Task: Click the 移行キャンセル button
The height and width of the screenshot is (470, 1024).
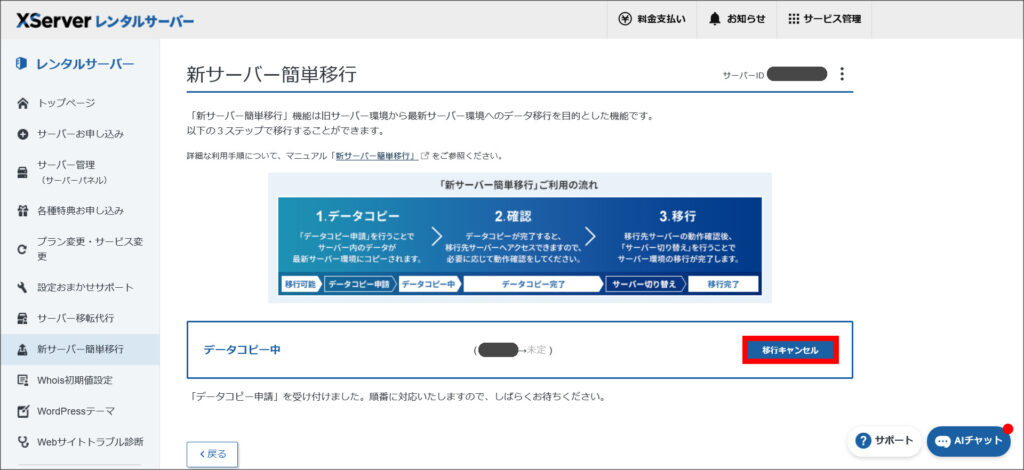Action: [x=790, y=351]
